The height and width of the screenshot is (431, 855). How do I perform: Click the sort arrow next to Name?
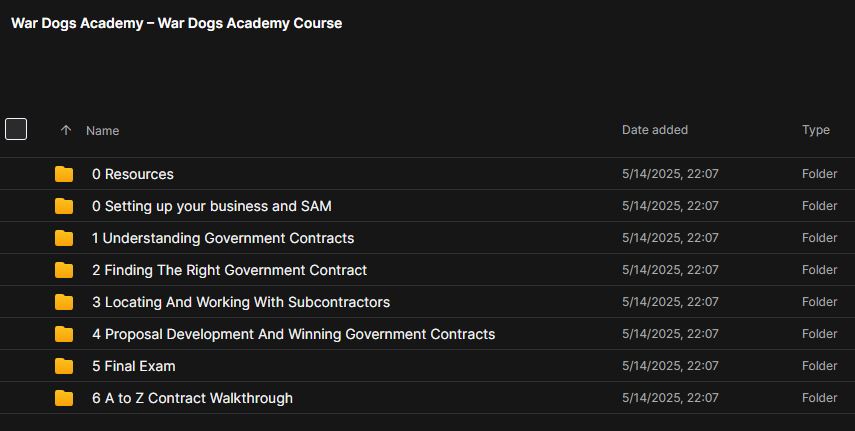click(x=66, y=130)
